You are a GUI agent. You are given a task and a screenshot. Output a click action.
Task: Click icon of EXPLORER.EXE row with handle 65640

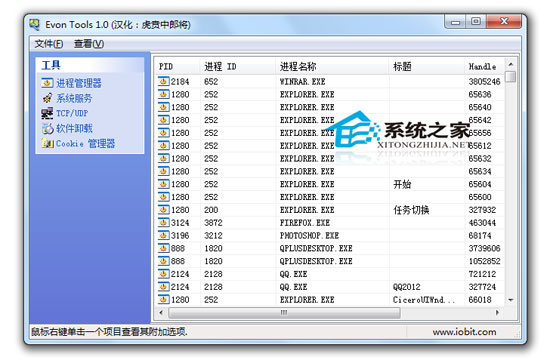(163, 107)
